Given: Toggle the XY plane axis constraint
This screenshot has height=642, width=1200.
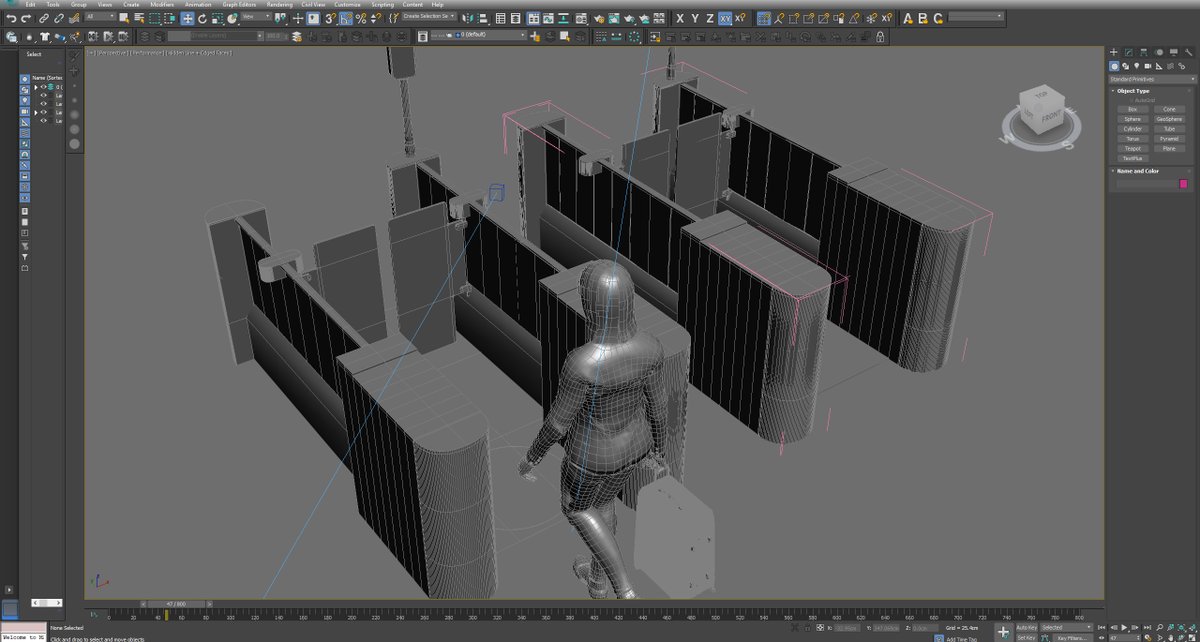Looking at the screenshot, I should pyautogui.click(x=725, y=18).
